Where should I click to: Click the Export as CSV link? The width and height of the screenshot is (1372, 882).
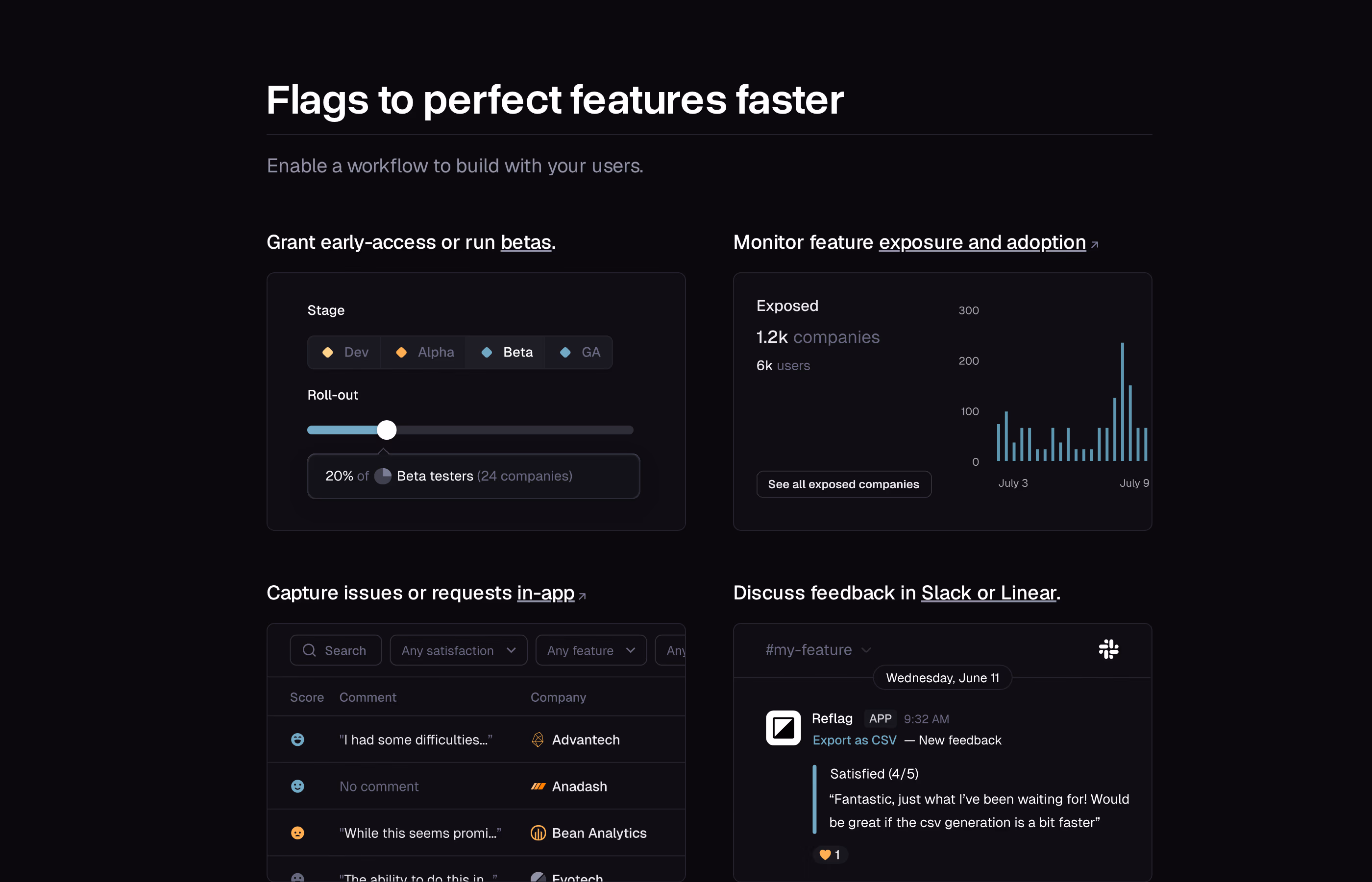coord(854,740)
